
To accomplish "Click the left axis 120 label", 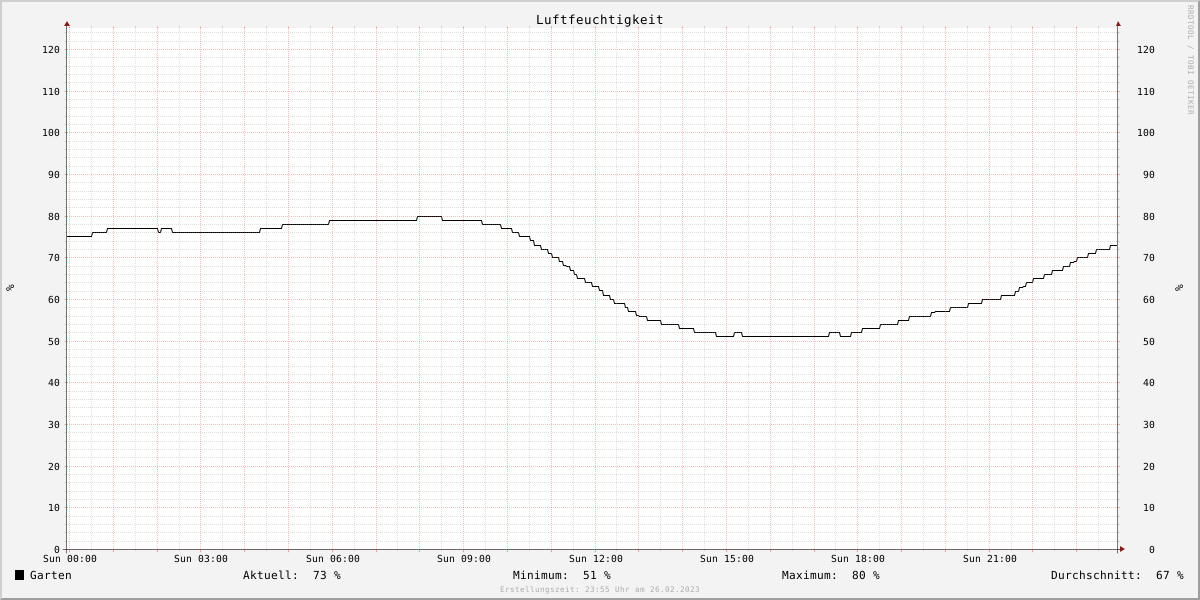I will coord(51,50).
